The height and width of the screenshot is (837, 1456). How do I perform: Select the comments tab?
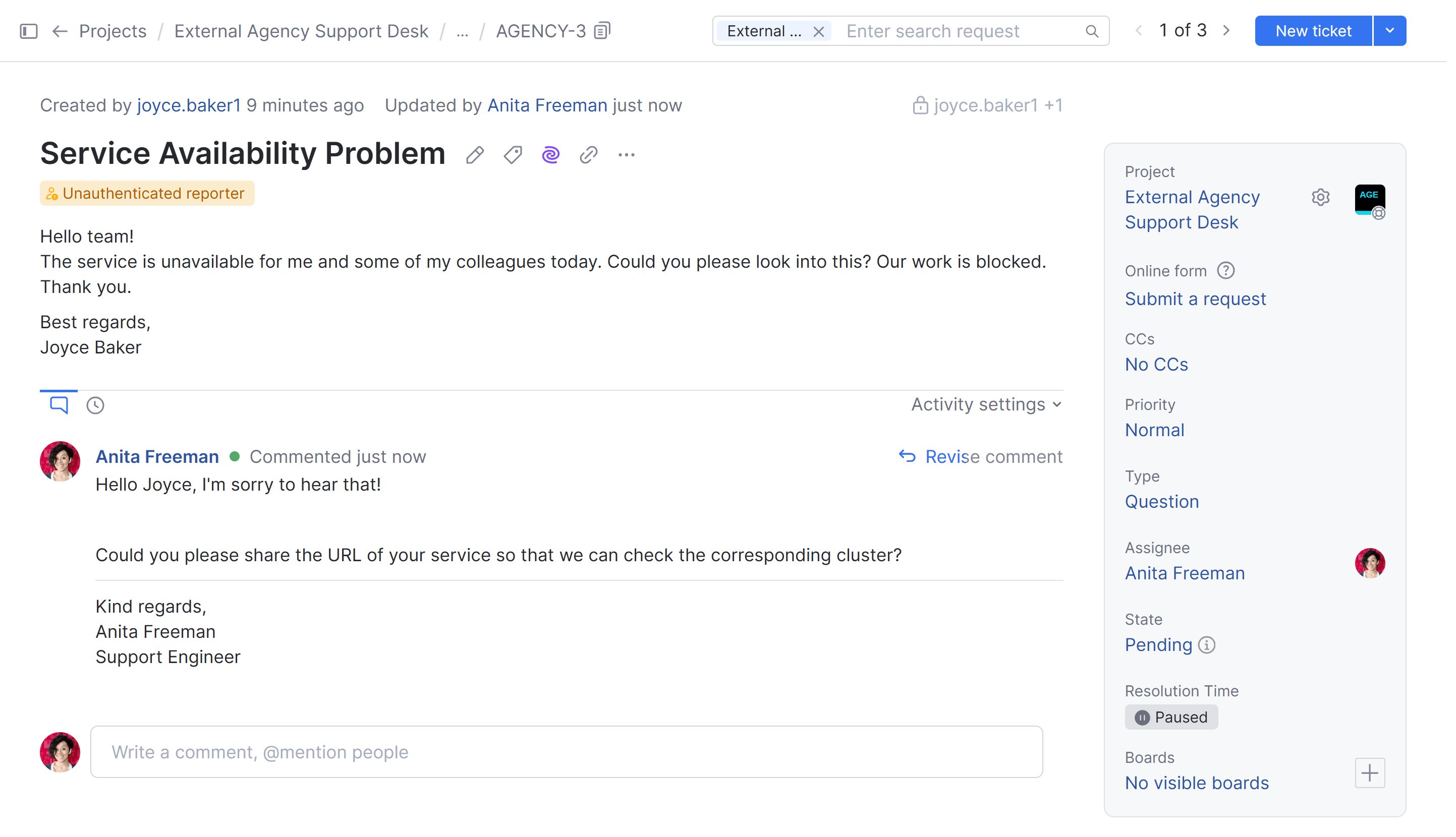[x=59, y=405]
